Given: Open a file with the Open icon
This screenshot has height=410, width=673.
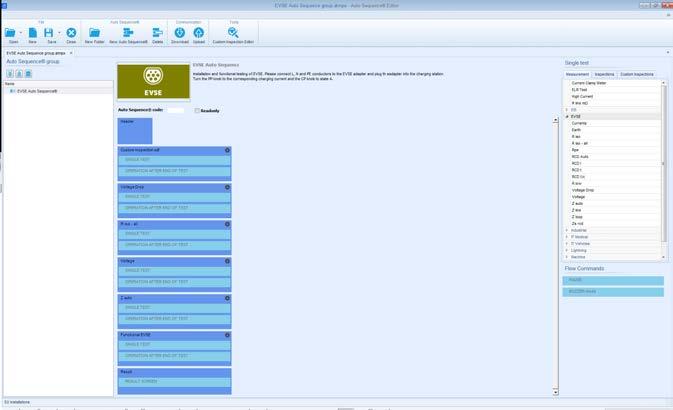Looking at the screenshot, I should pyautogui.click(x=10, y=33).
